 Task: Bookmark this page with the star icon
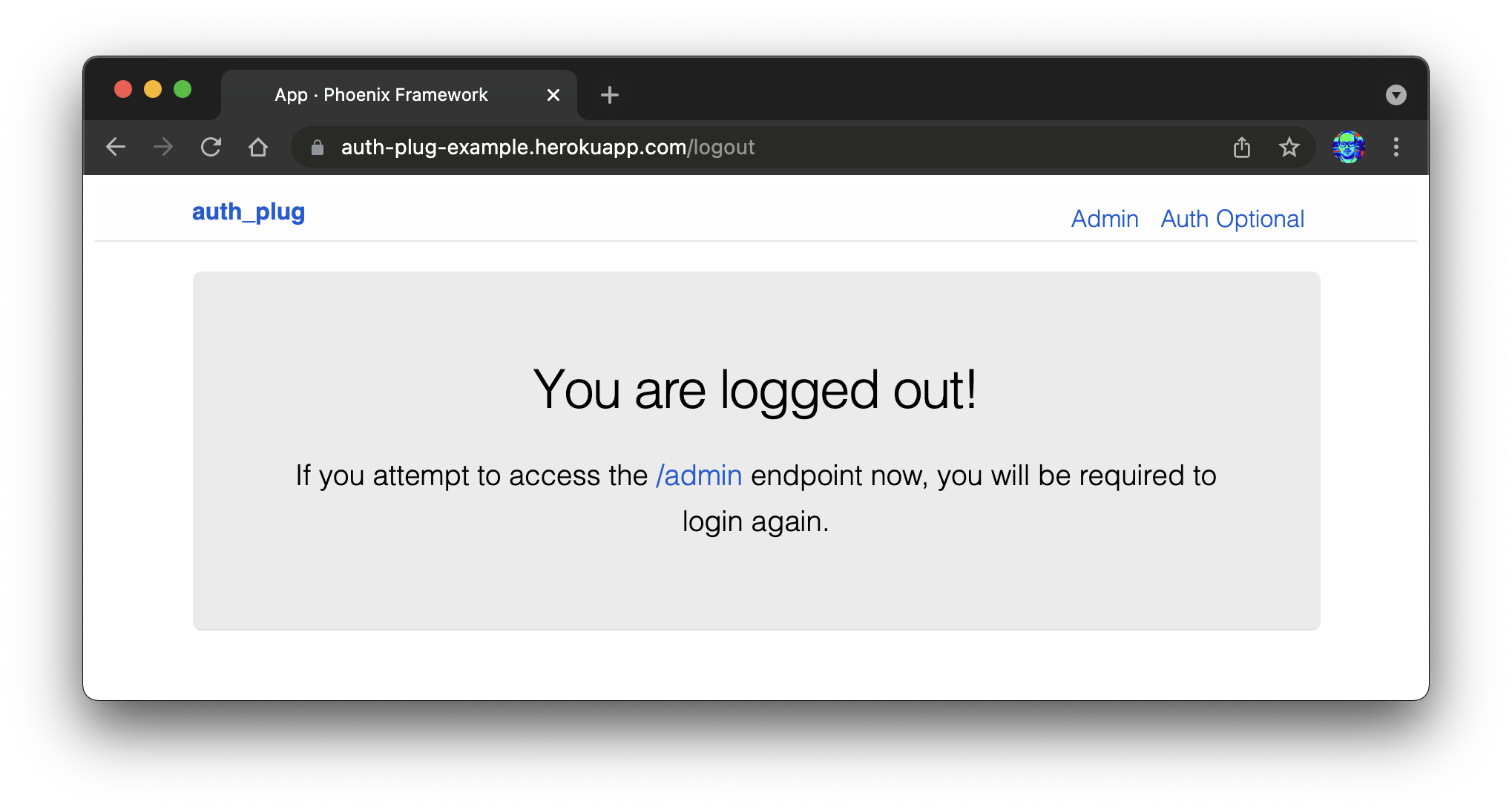click(1289, 147)
